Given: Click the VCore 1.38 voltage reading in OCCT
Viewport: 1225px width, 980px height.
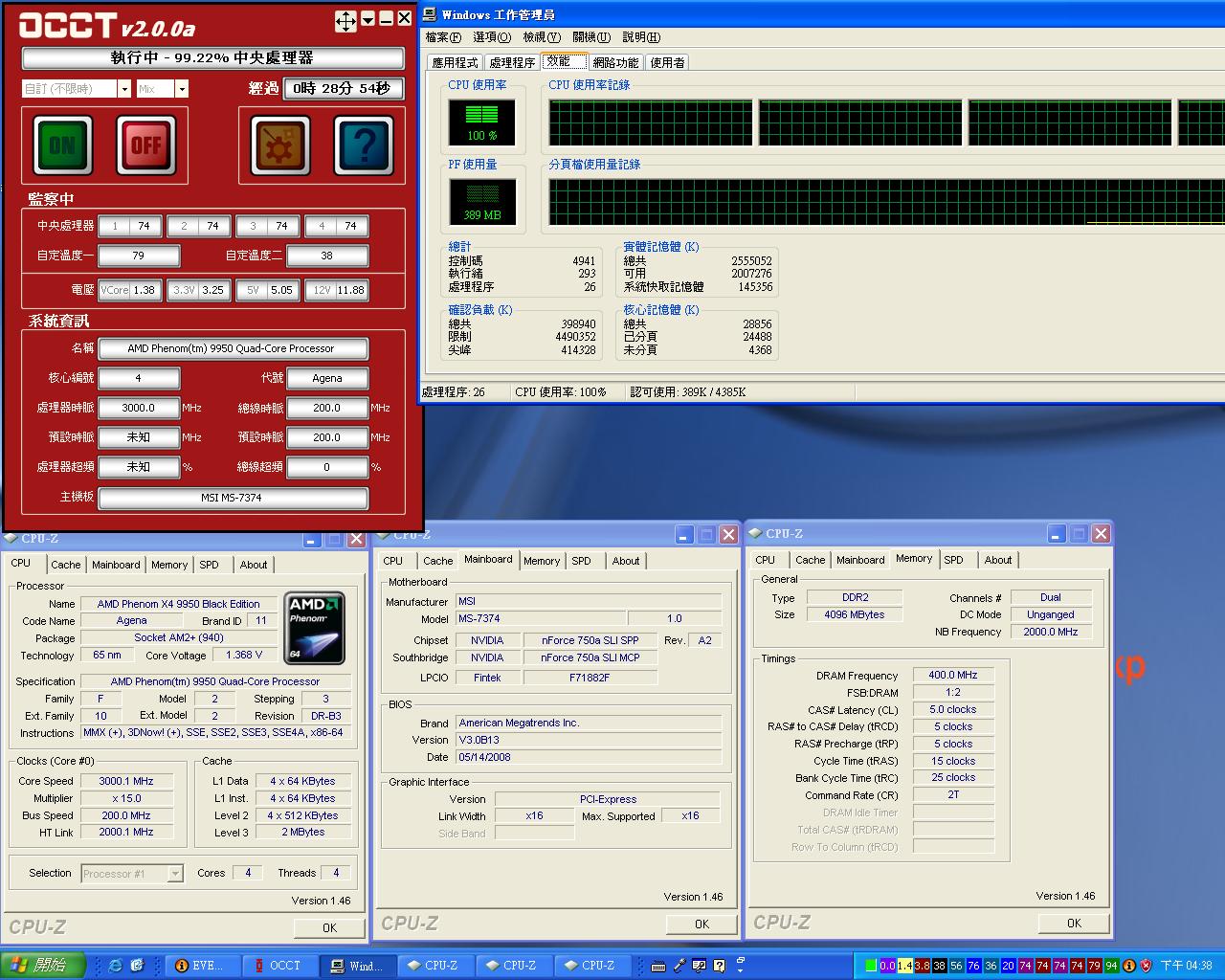Looking at the screenshot, I should (x=129, y=290).
